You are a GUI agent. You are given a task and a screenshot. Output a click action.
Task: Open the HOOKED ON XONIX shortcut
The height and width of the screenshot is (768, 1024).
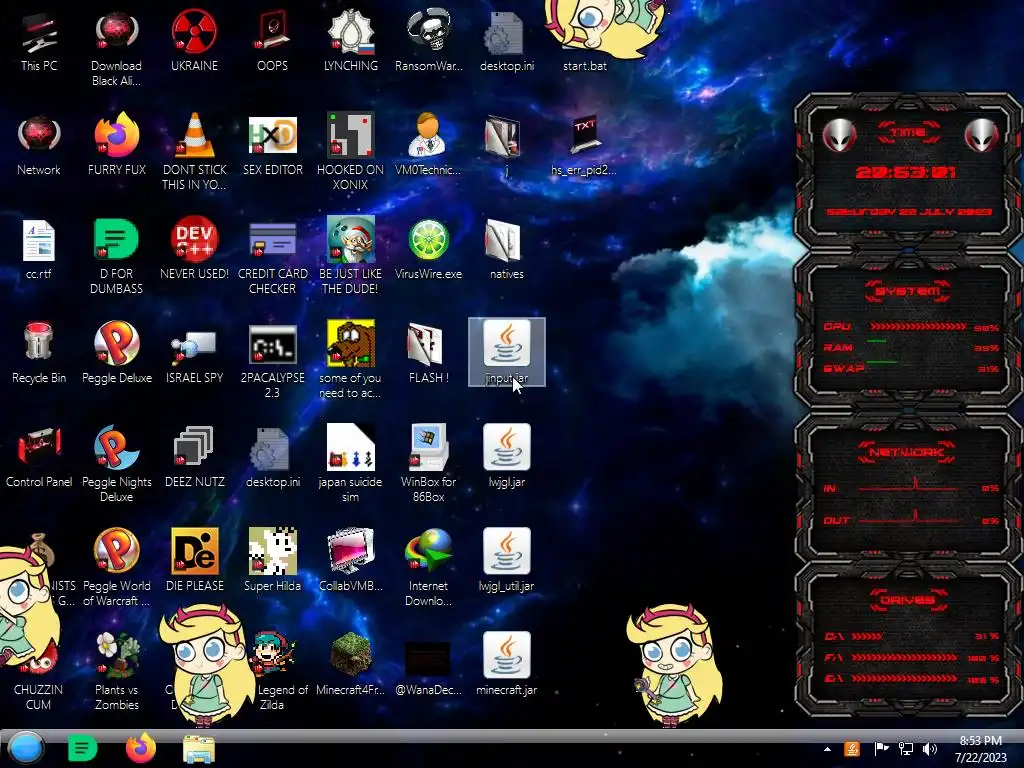[350, 152]
